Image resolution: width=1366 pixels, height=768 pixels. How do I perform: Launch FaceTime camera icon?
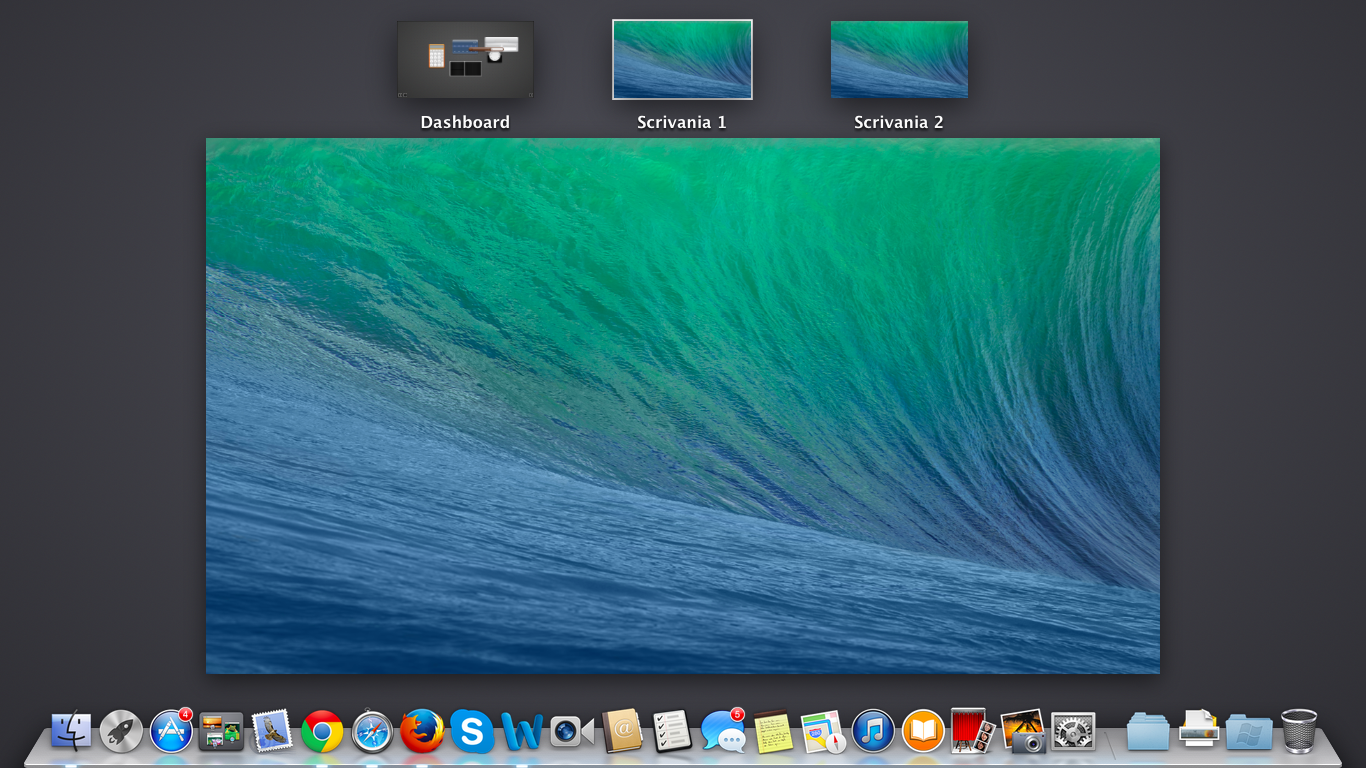(572, 731)
